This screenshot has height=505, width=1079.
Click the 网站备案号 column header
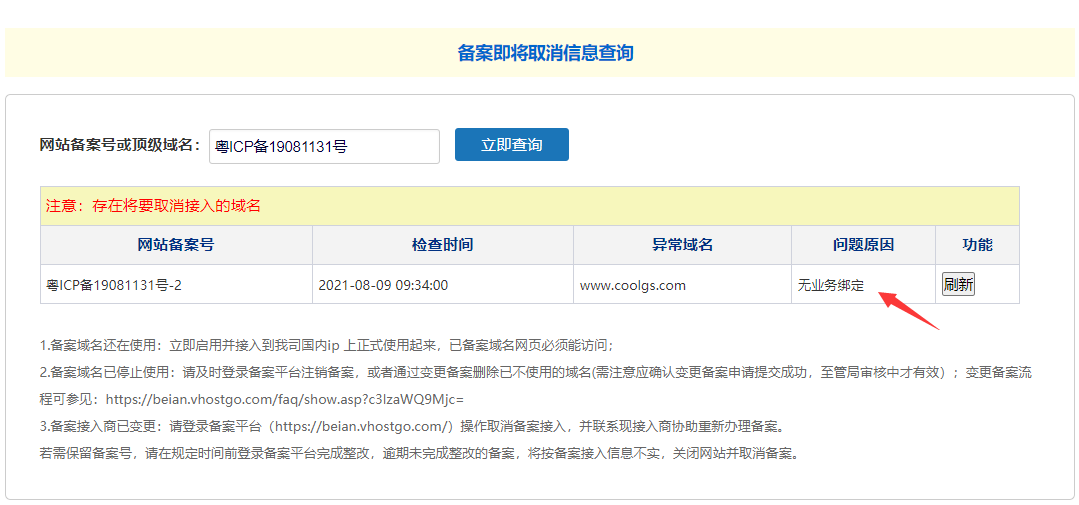[x=176, y=245]
